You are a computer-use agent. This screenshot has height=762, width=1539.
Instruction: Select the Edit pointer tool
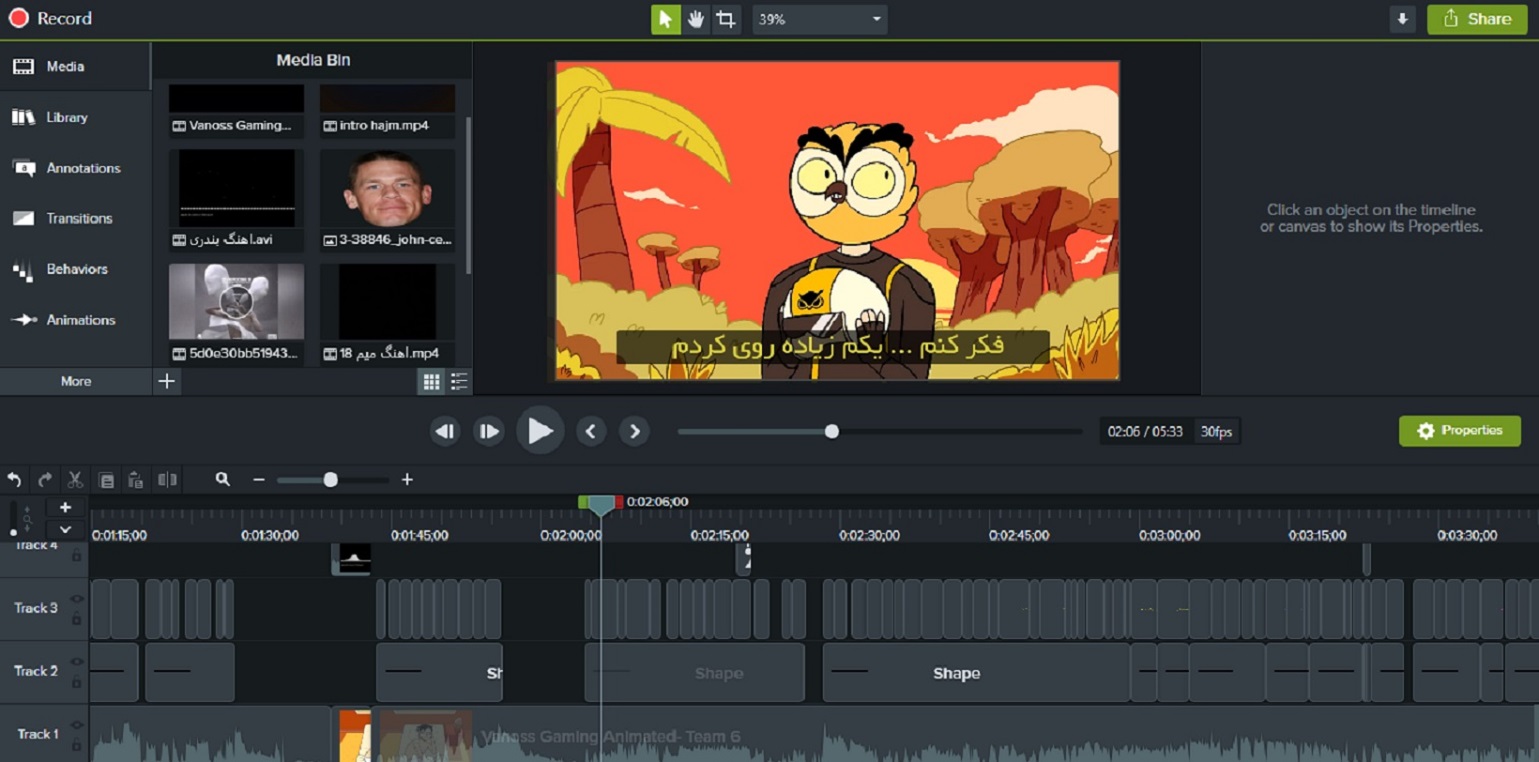665,19
